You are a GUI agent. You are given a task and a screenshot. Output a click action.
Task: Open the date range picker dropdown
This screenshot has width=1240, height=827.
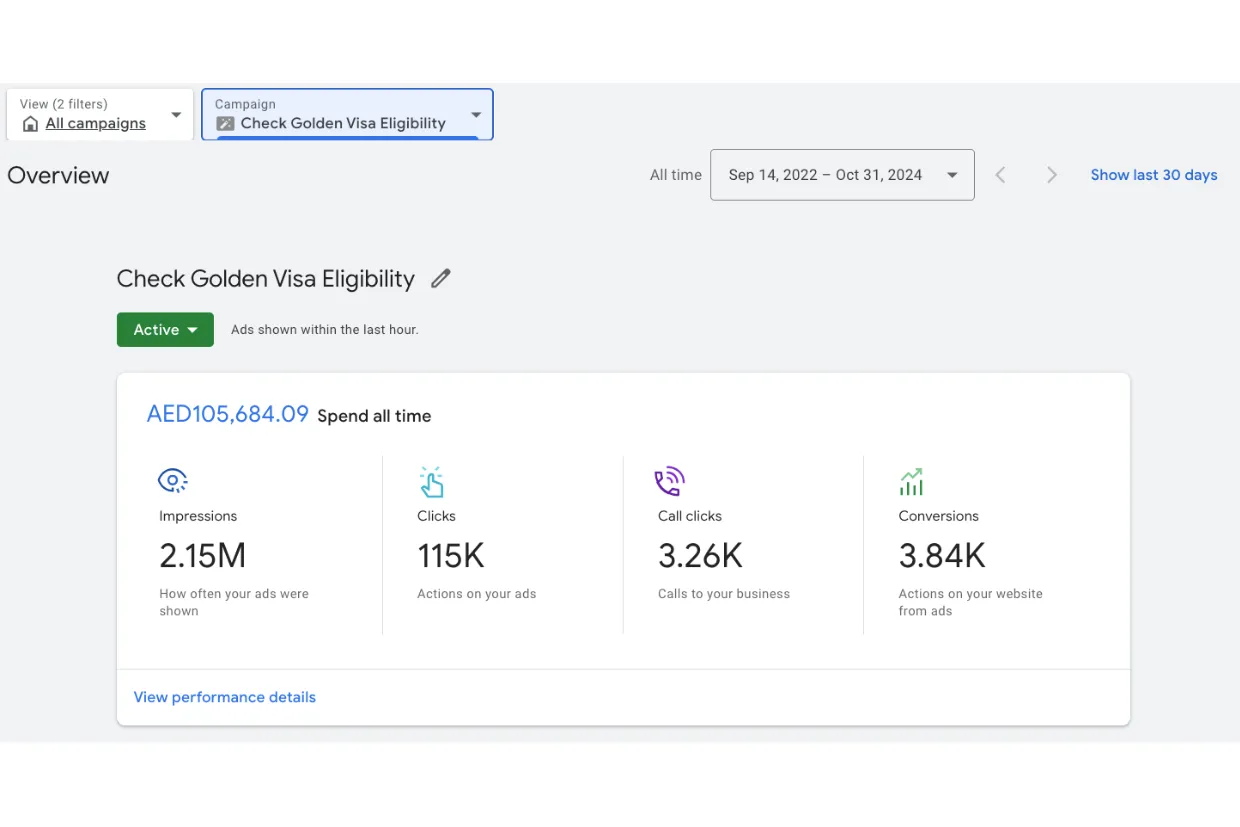click(x=842, y=175)
